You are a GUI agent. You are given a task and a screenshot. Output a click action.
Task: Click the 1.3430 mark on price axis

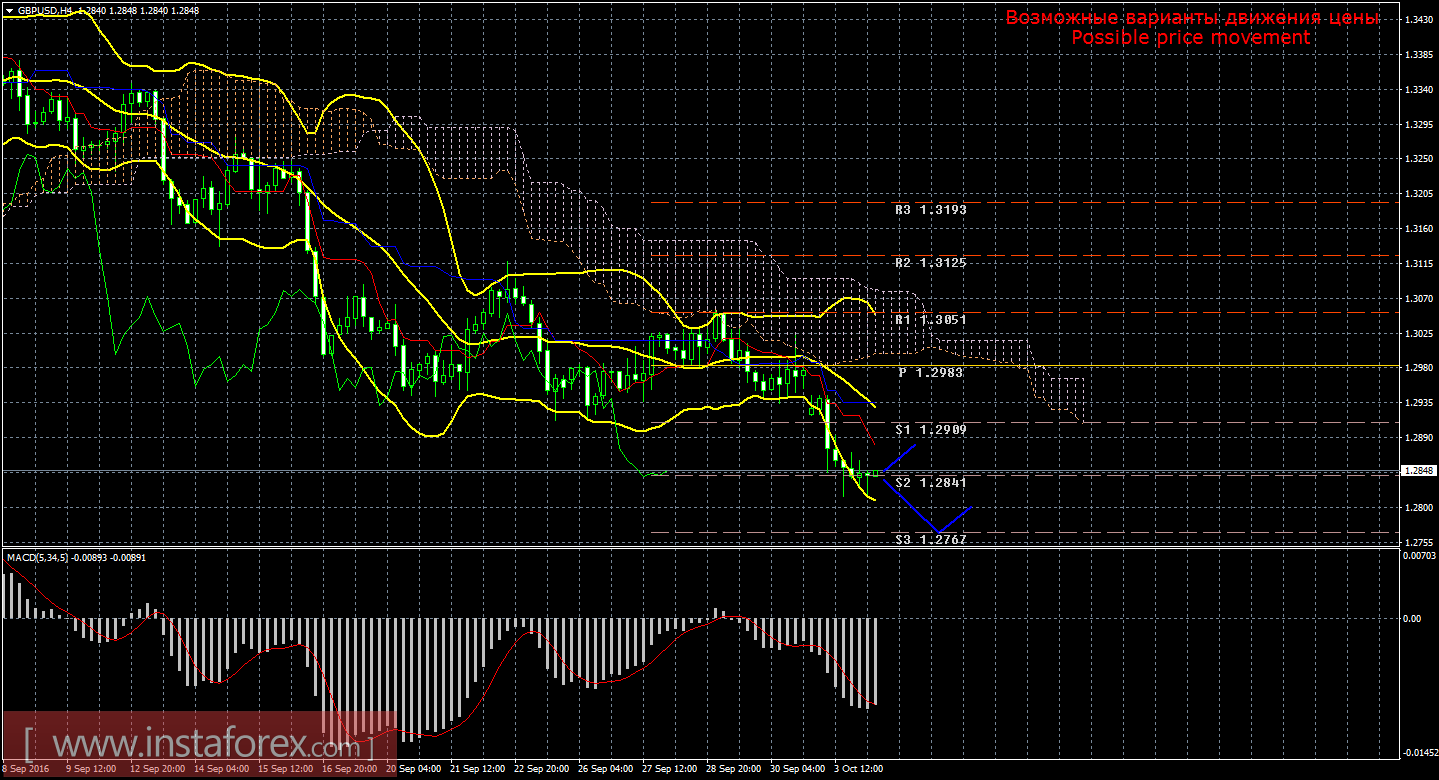pos(1418,20)
